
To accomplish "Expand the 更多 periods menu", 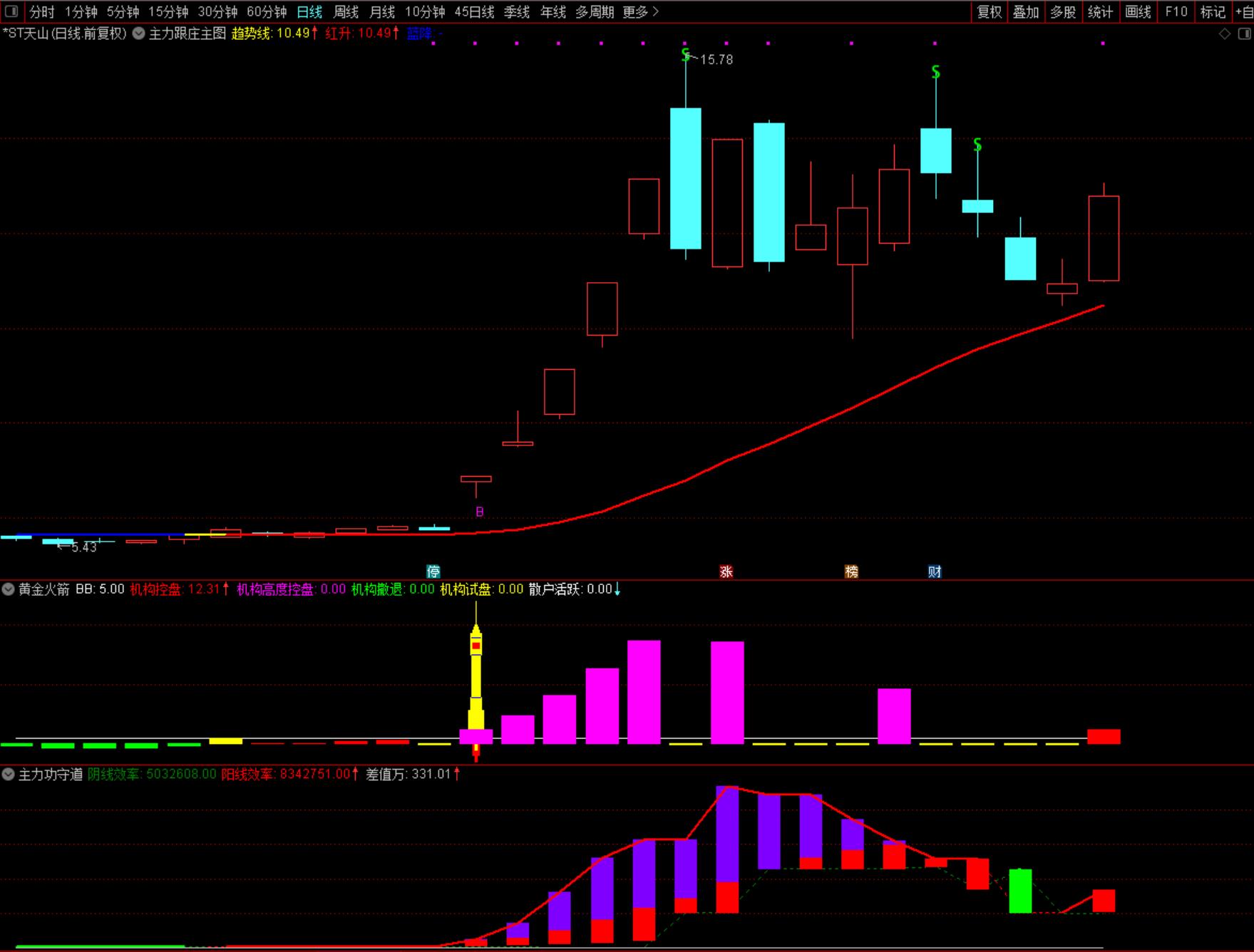I will coord(640,12).
